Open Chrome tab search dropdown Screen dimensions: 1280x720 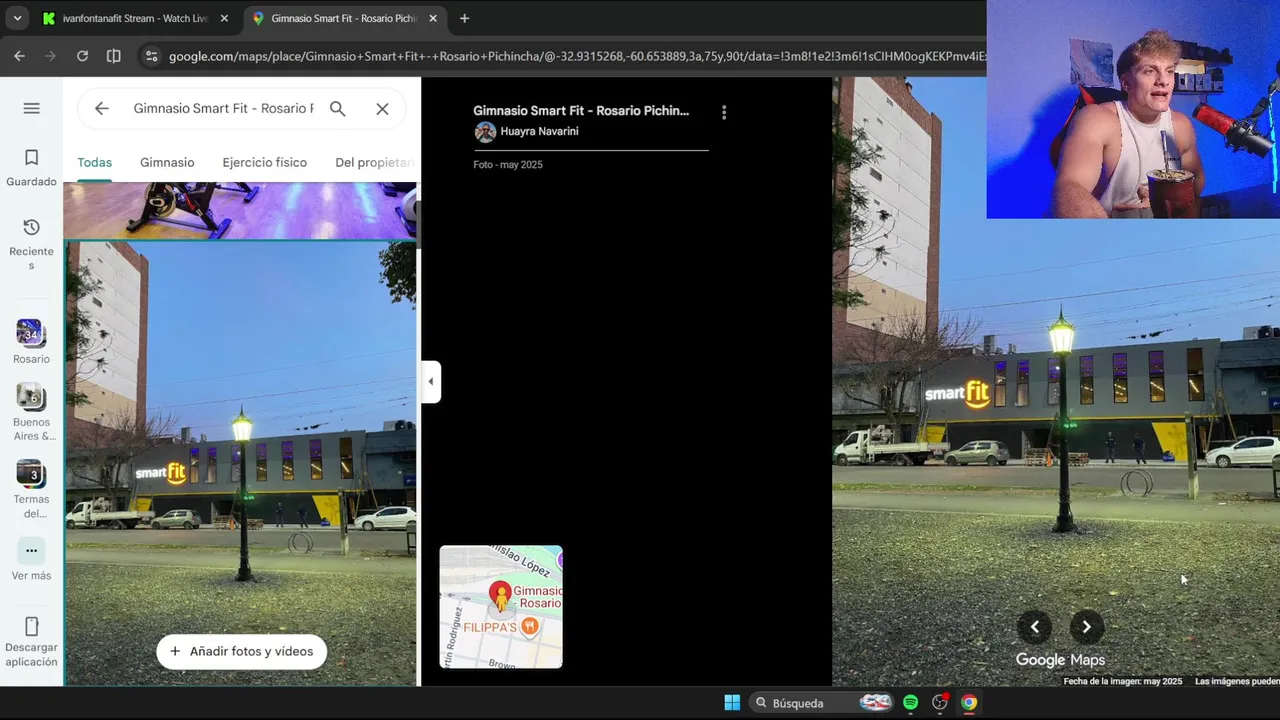pyautogui.click(x=17, y=18)
